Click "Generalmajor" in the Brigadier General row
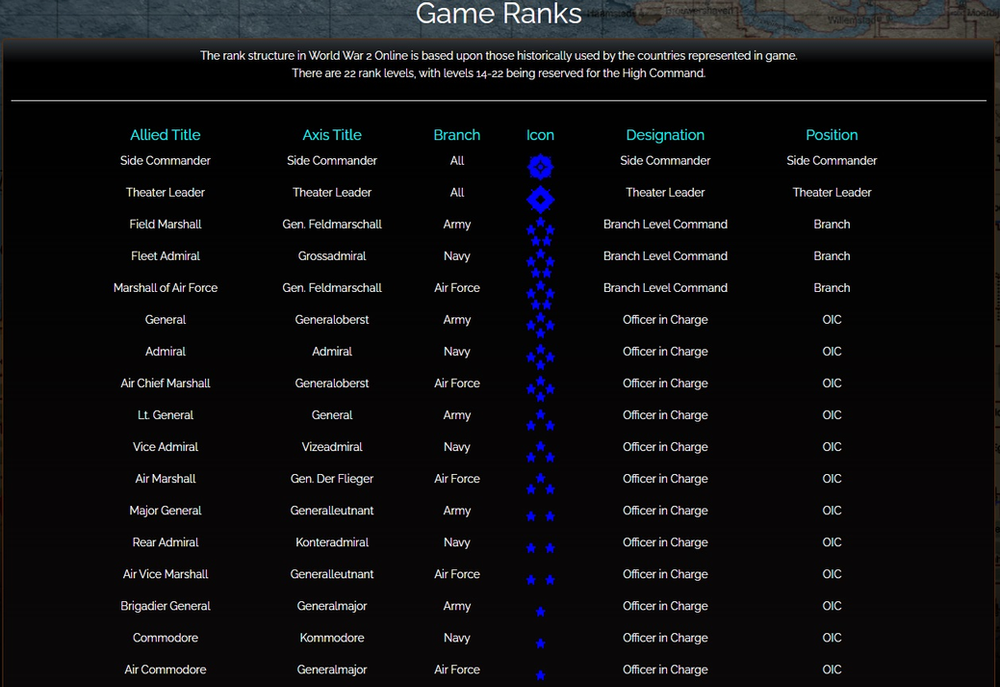This screenshot has width=1000, height=687. pos(332,606)
